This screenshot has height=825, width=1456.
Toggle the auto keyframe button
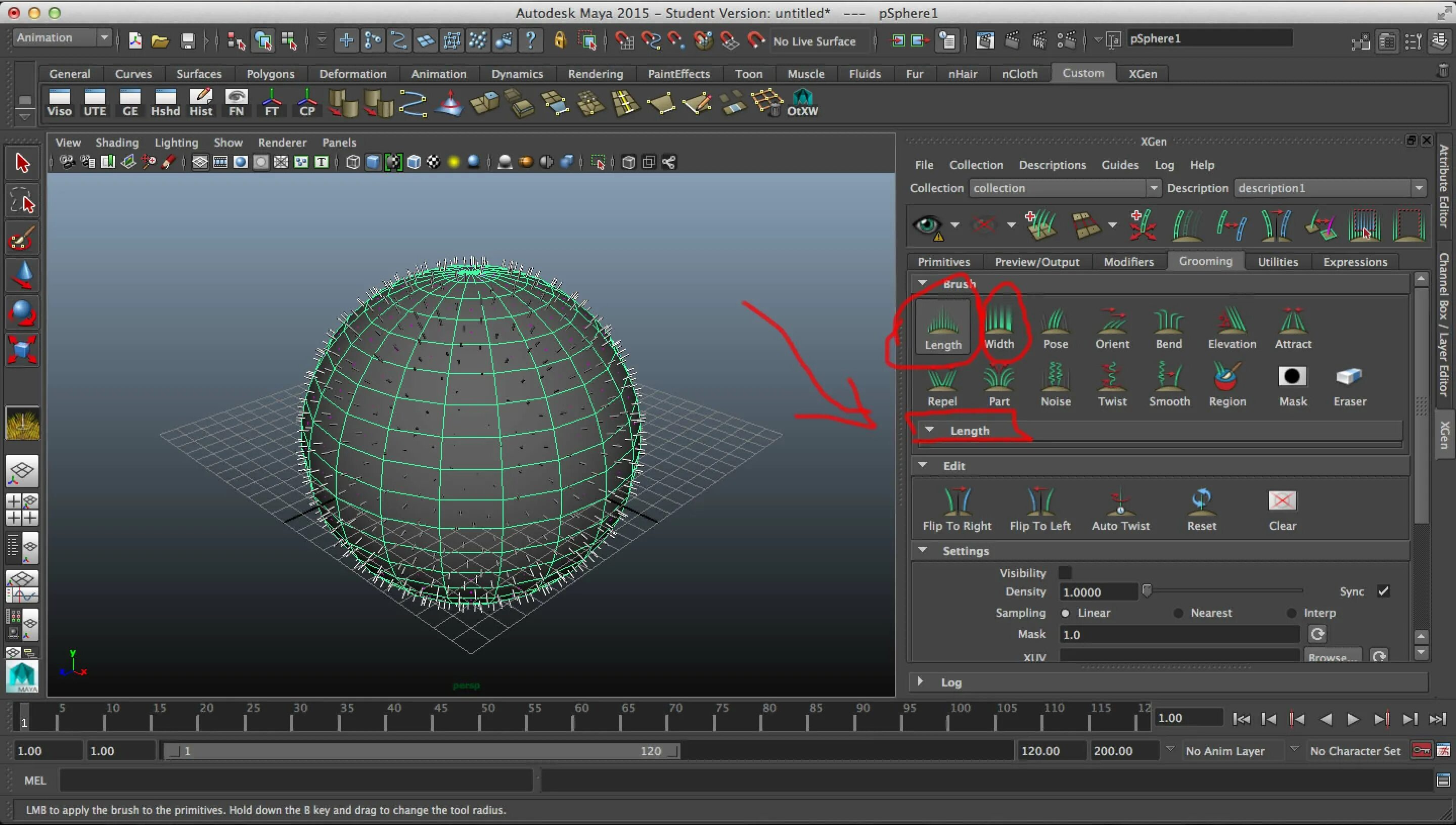pyautogui.click(x=1422, y=751)
